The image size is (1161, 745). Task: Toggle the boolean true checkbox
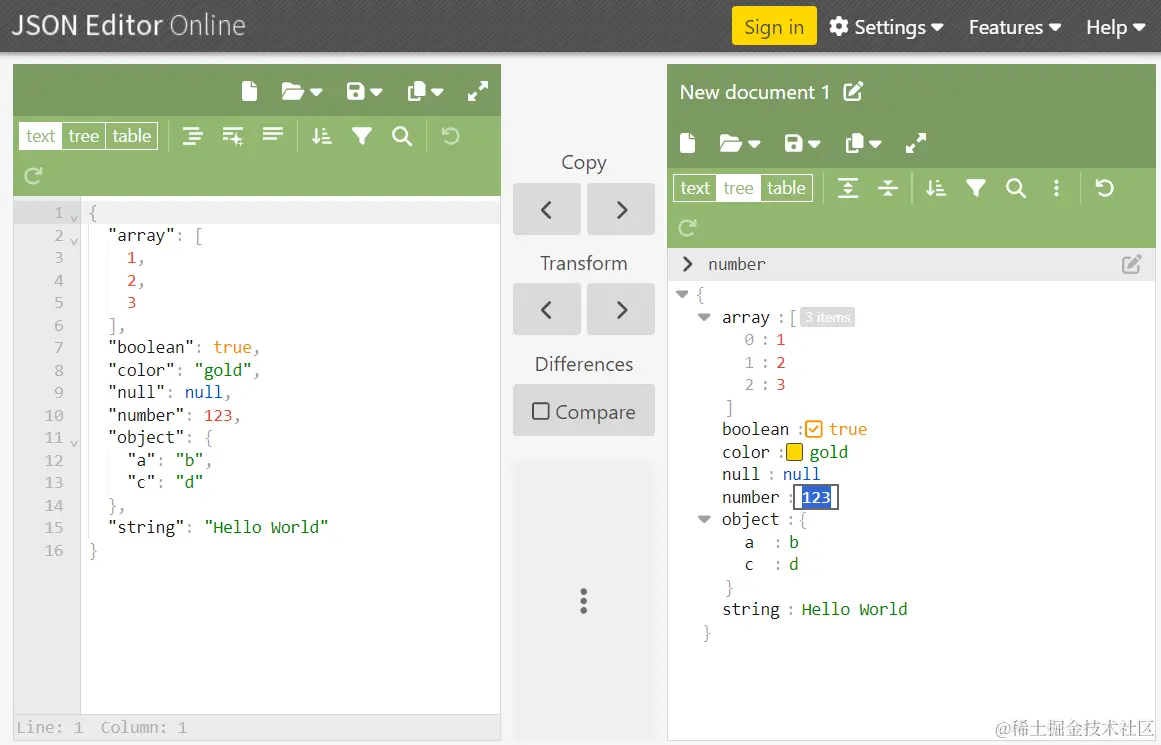tap(814, 429)
